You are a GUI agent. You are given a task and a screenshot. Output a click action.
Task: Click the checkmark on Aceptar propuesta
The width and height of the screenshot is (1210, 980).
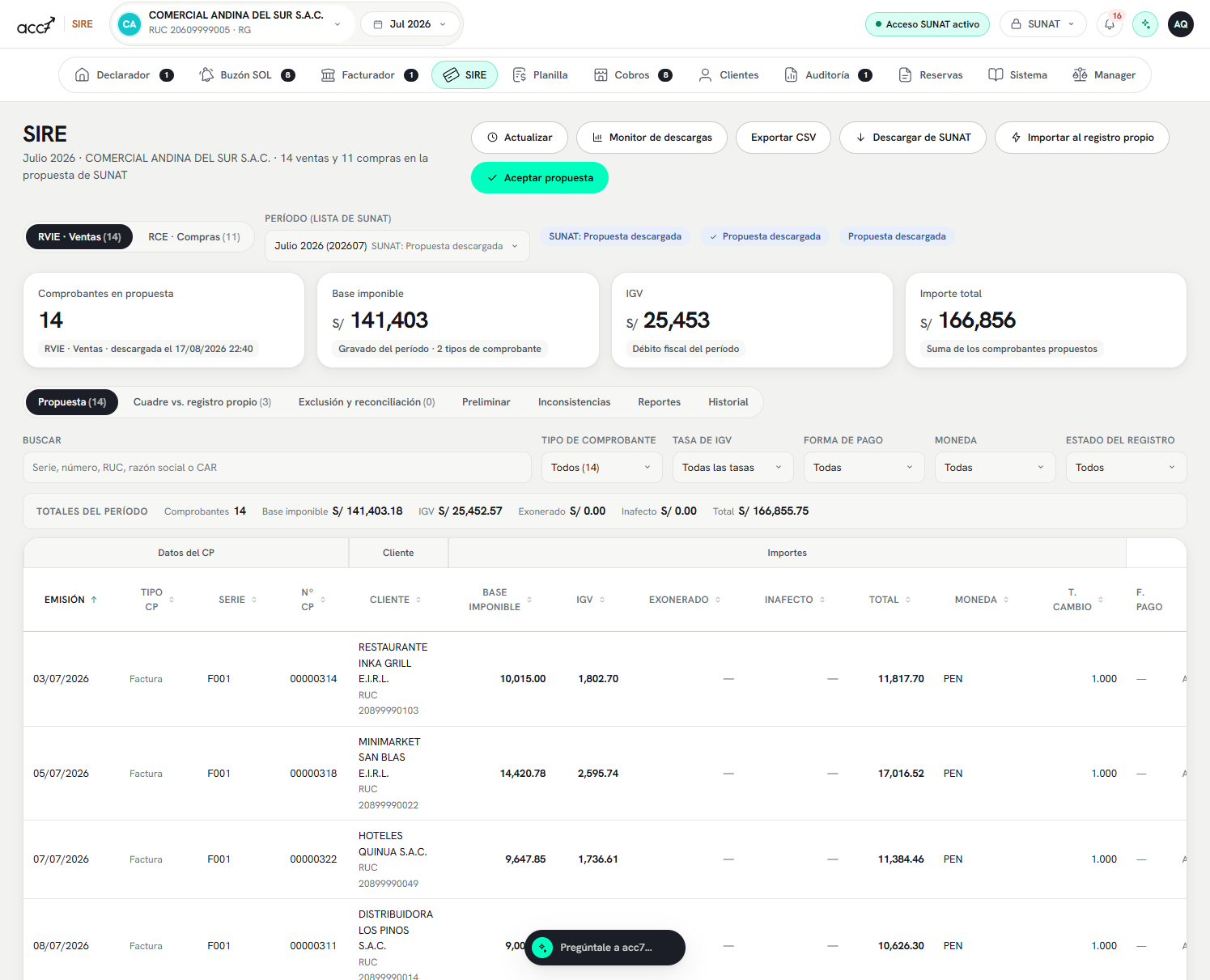[x=492, y=178]
